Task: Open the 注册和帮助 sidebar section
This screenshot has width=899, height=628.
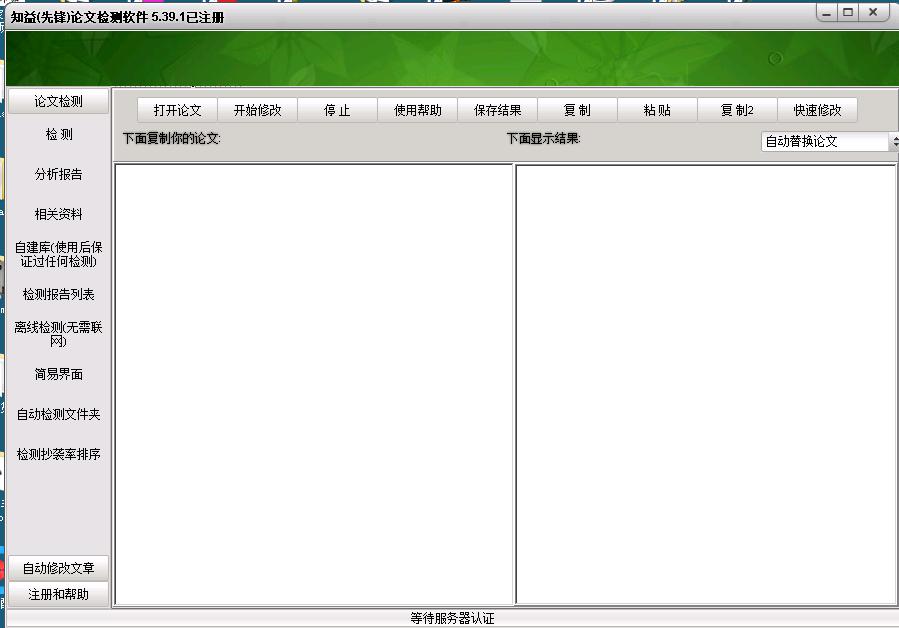Action: pyautogui.click(x=58, y=594)
